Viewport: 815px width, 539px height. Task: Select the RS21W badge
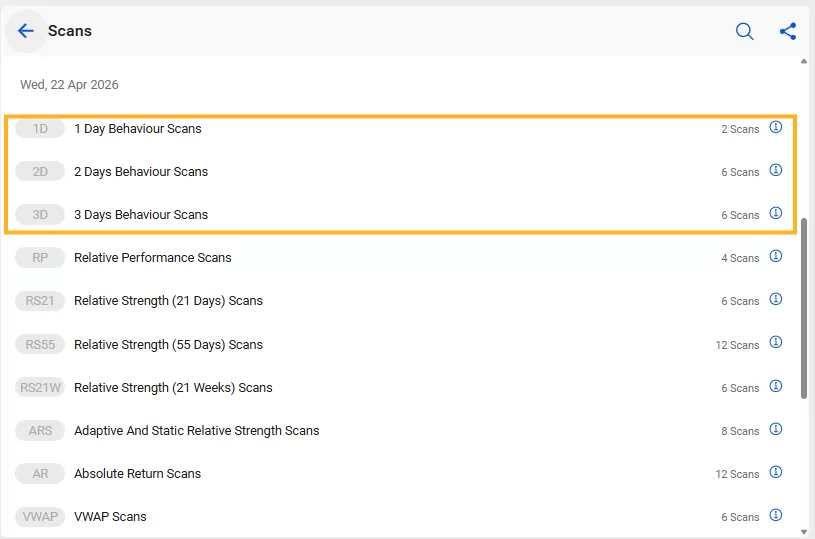click(40, 388)
